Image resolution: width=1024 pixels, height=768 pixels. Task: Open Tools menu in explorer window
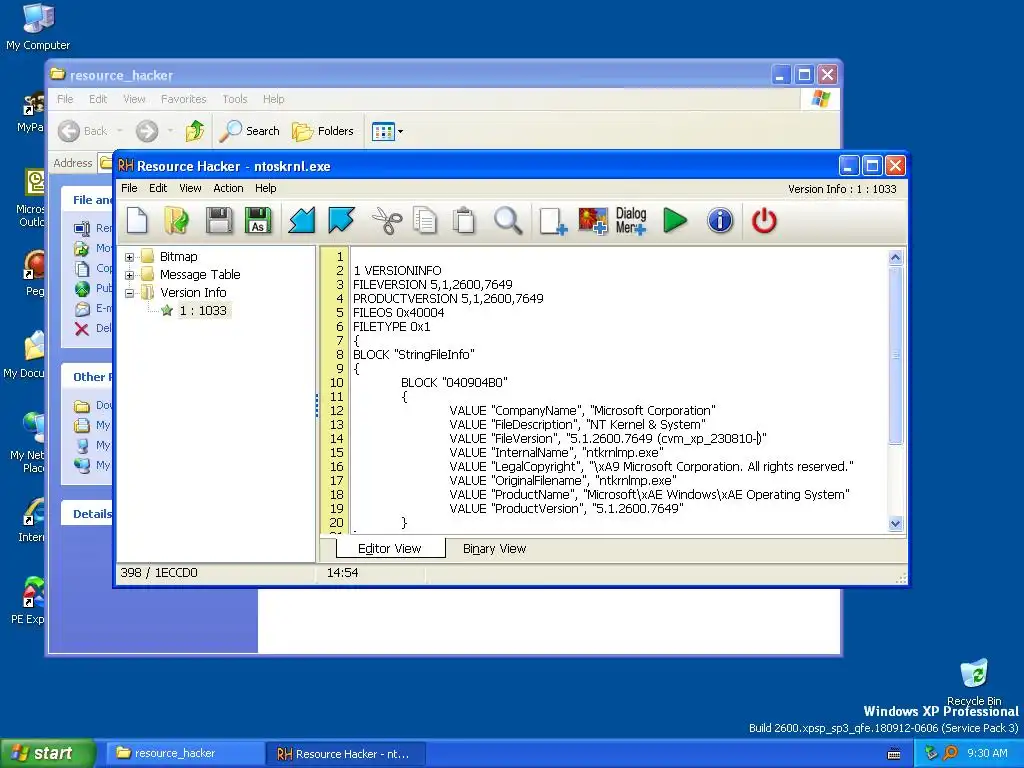point(234,99)
